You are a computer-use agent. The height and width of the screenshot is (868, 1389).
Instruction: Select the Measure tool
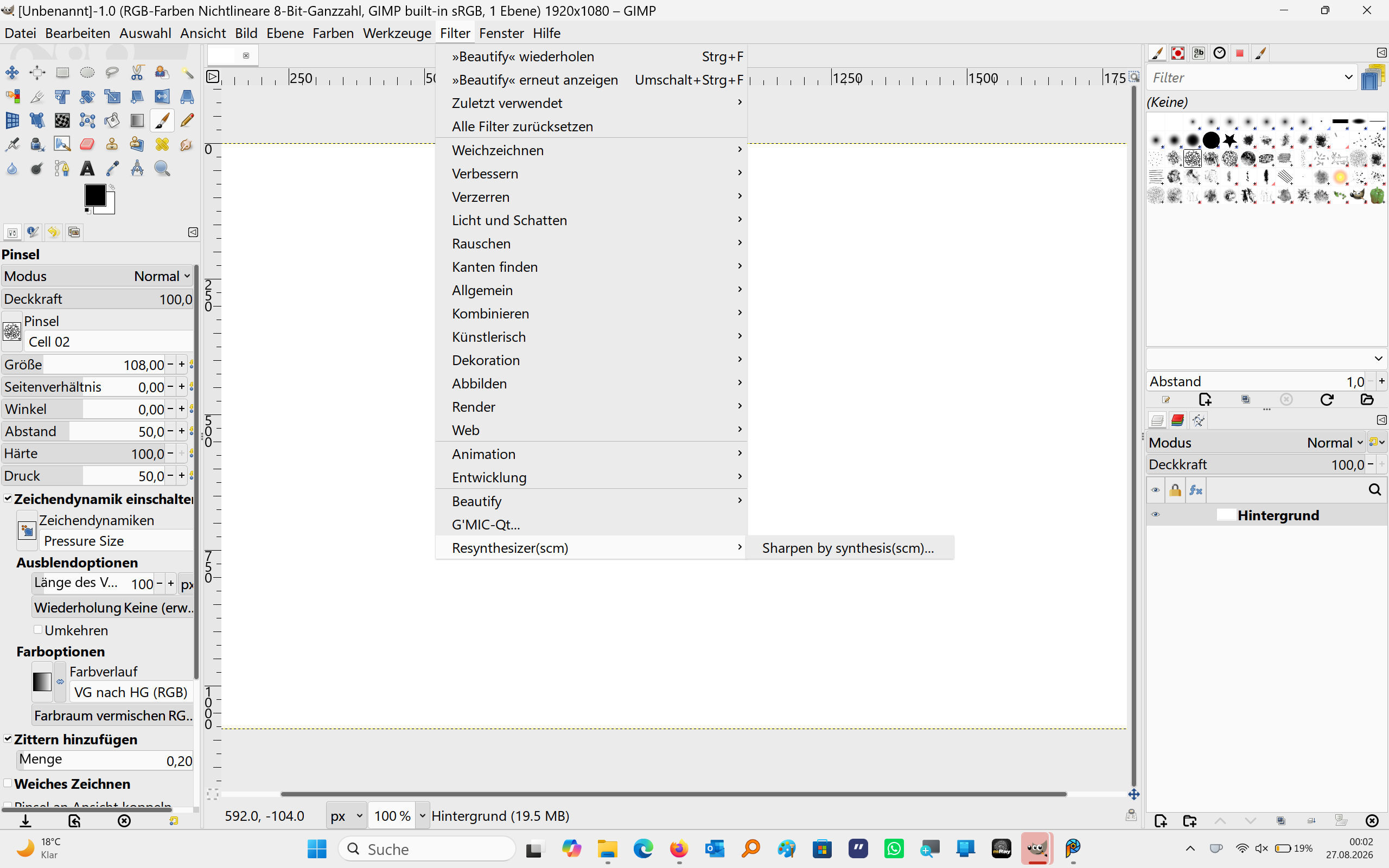point(137,168)
